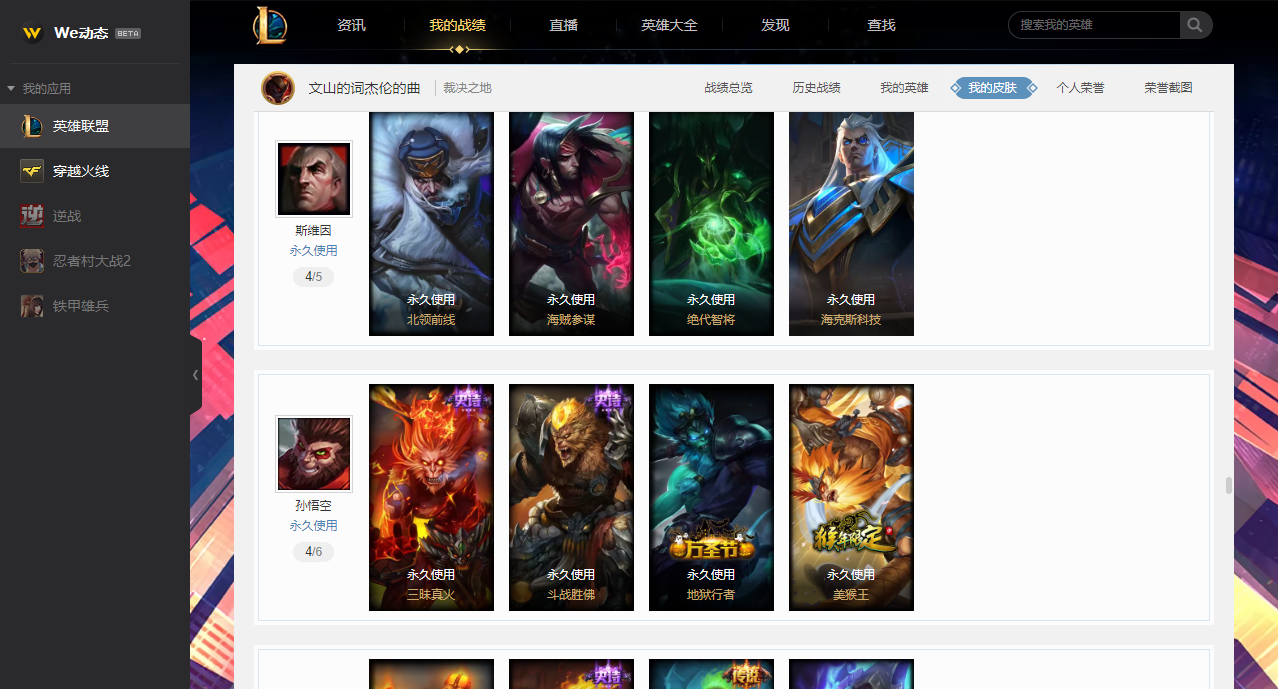Go to the 荣誉截图 tab

coord(1168,88)
